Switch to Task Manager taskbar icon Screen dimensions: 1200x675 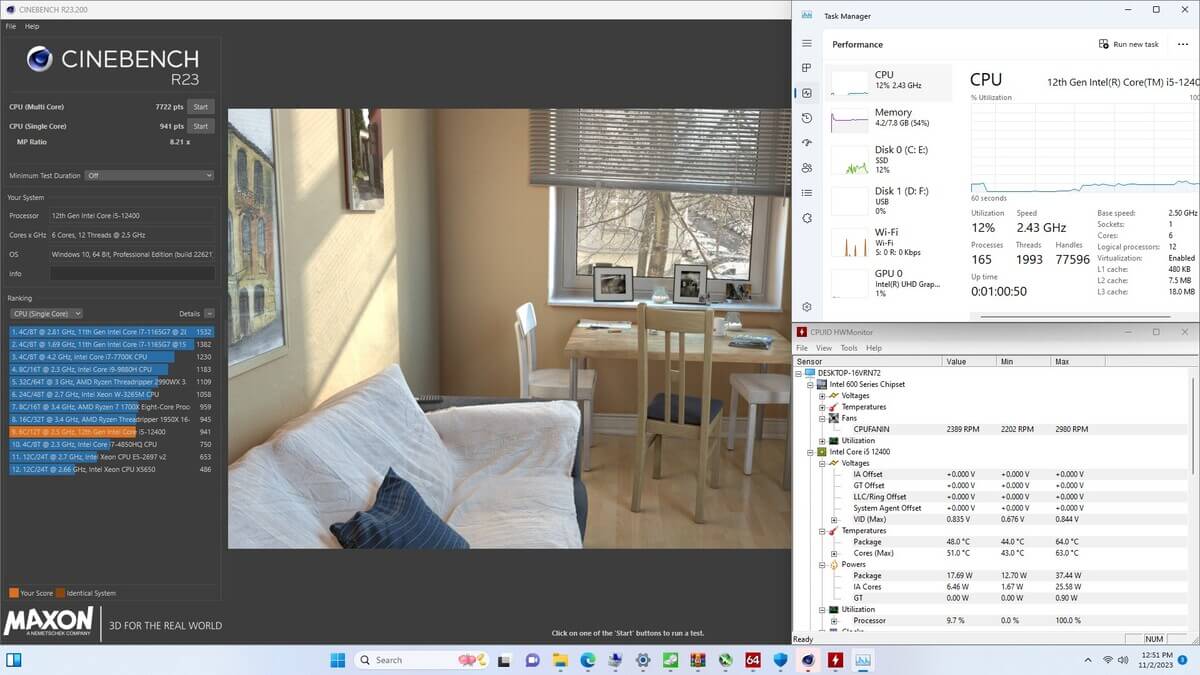(x=863, y=660)
